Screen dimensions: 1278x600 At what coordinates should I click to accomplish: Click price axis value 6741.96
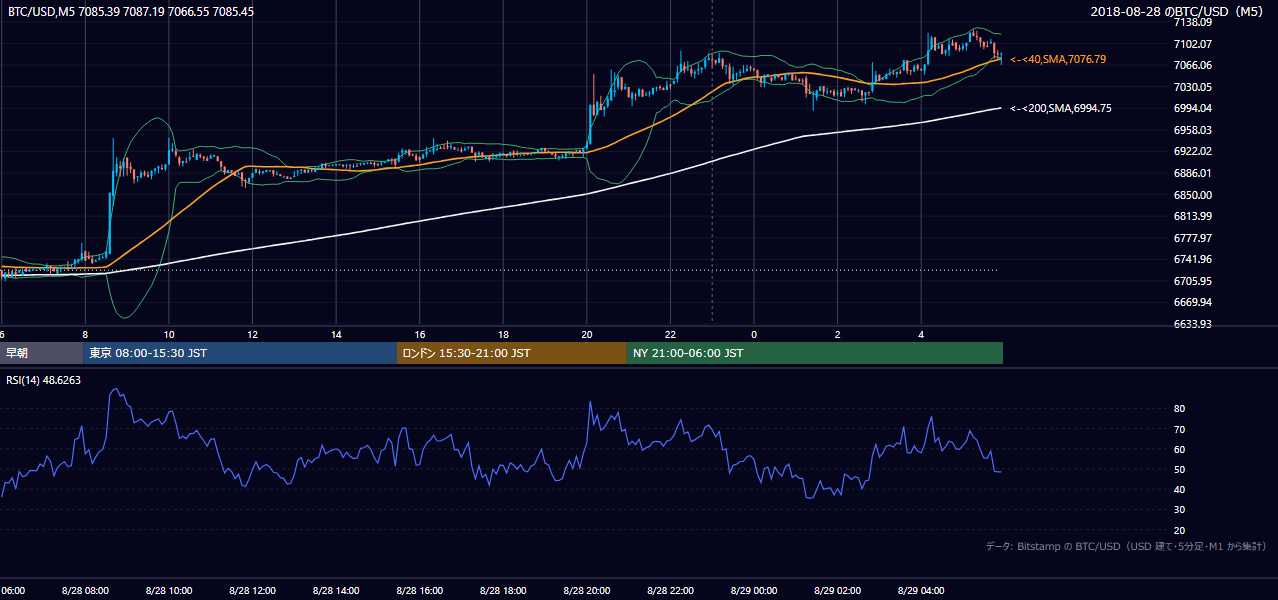[1193, 259]
